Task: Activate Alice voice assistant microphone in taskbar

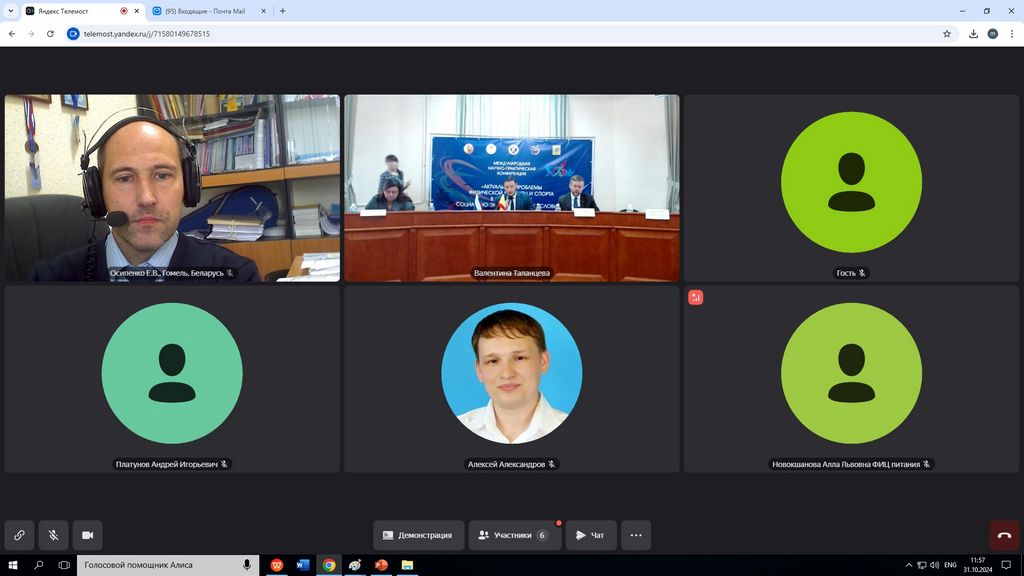Action: click(246, 565)
